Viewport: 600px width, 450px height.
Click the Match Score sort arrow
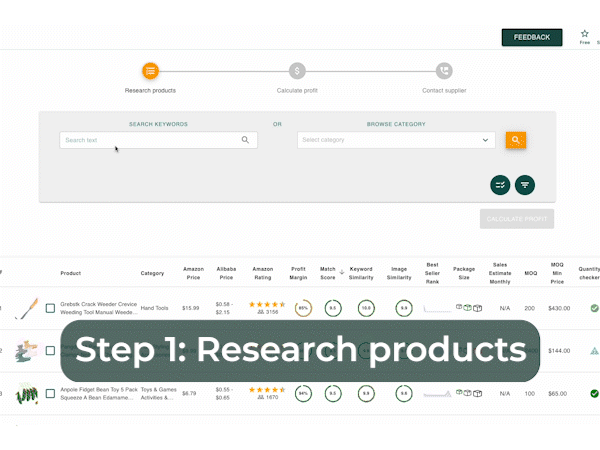tap(342, 272)
